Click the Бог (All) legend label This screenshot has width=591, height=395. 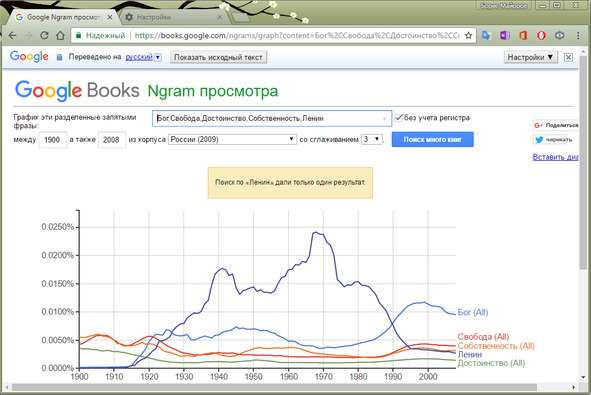pyautogui.click(x=473, y=312)
